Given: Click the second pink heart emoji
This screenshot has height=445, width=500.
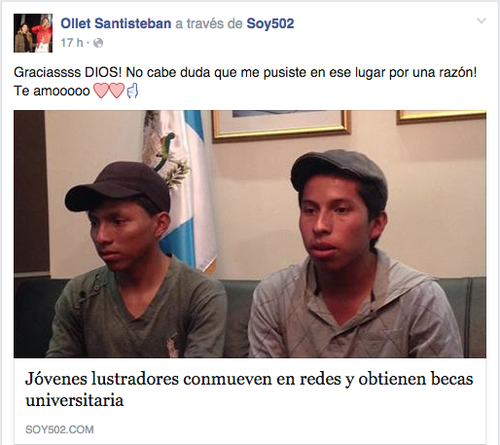Looking at the screenshot, I should [116, 91].
